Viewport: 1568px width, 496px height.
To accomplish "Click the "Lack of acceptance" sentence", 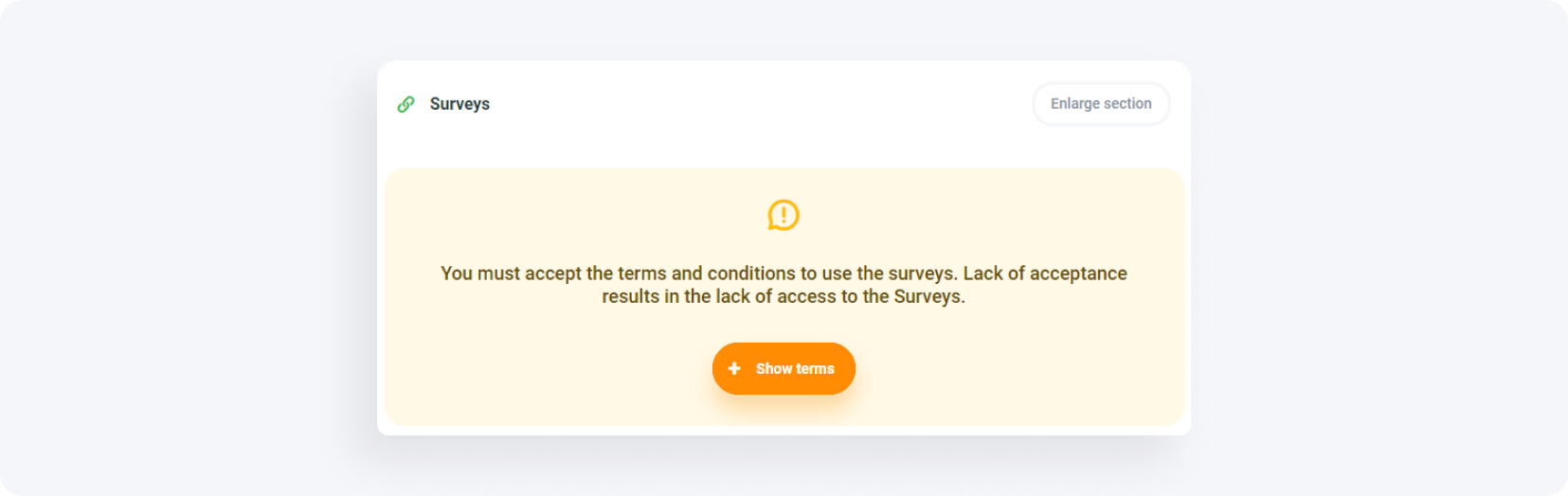I will coord(1045,274).
